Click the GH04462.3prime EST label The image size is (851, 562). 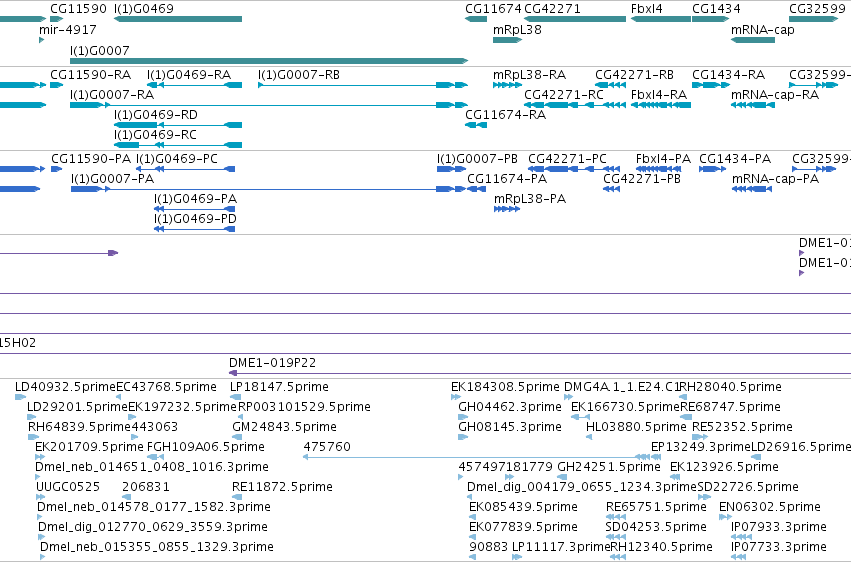(510, 407)
